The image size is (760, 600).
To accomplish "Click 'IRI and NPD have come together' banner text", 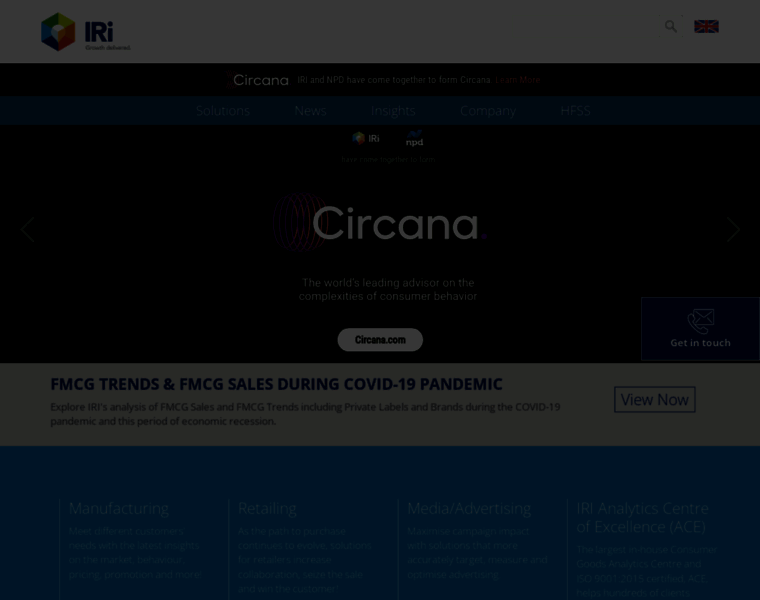I will [x=395, y=80].
